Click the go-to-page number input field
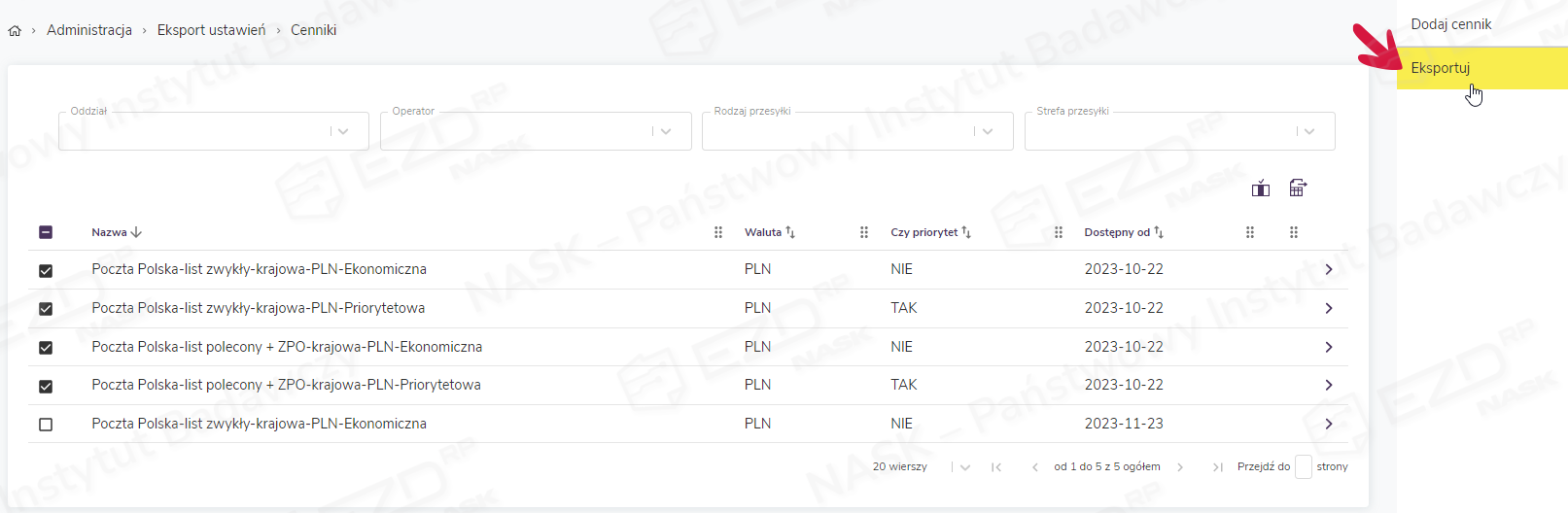The width and height of the screenshot is (1568, 513). (x=1304, y=467)
